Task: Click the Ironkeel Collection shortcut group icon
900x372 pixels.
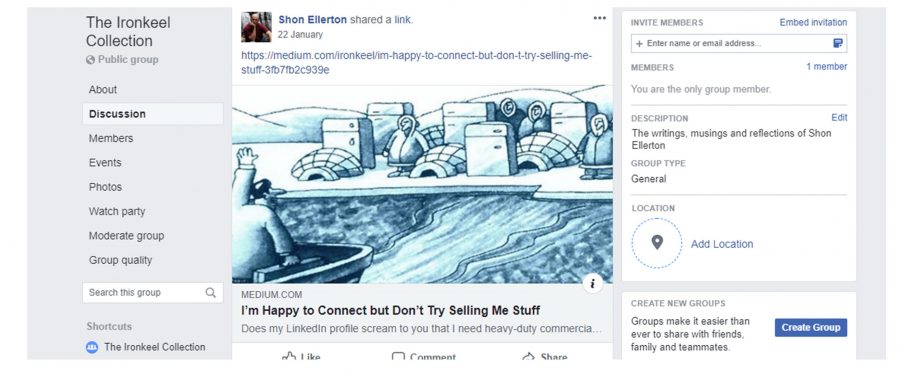Action: pyautogui.click(x=92, y=347)
